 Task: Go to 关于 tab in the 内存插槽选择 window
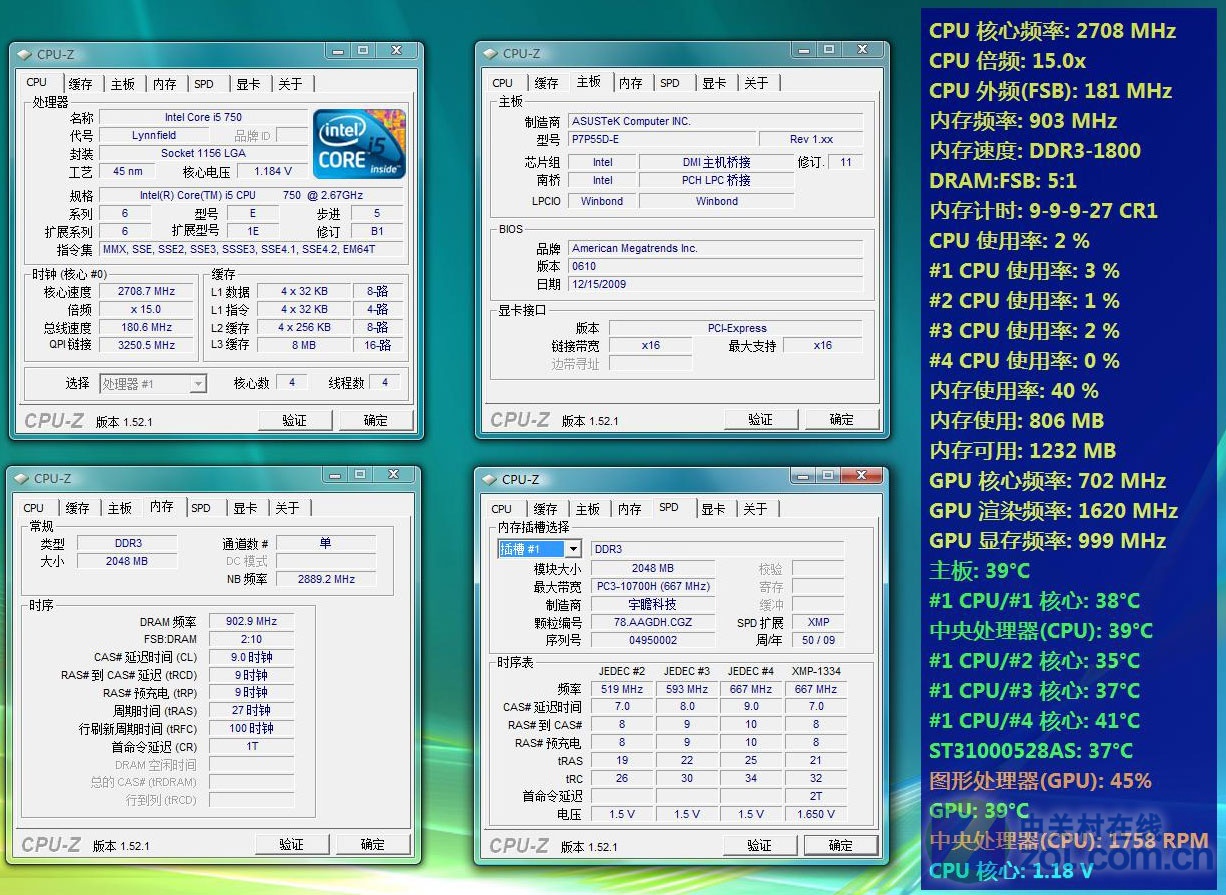coord(755,509)
